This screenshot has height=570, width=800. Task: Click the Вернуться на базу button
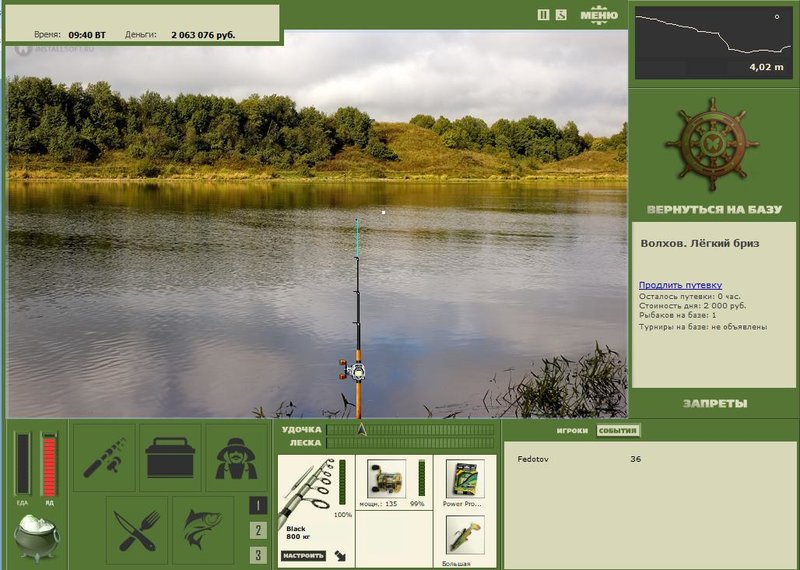click(712, 211)
